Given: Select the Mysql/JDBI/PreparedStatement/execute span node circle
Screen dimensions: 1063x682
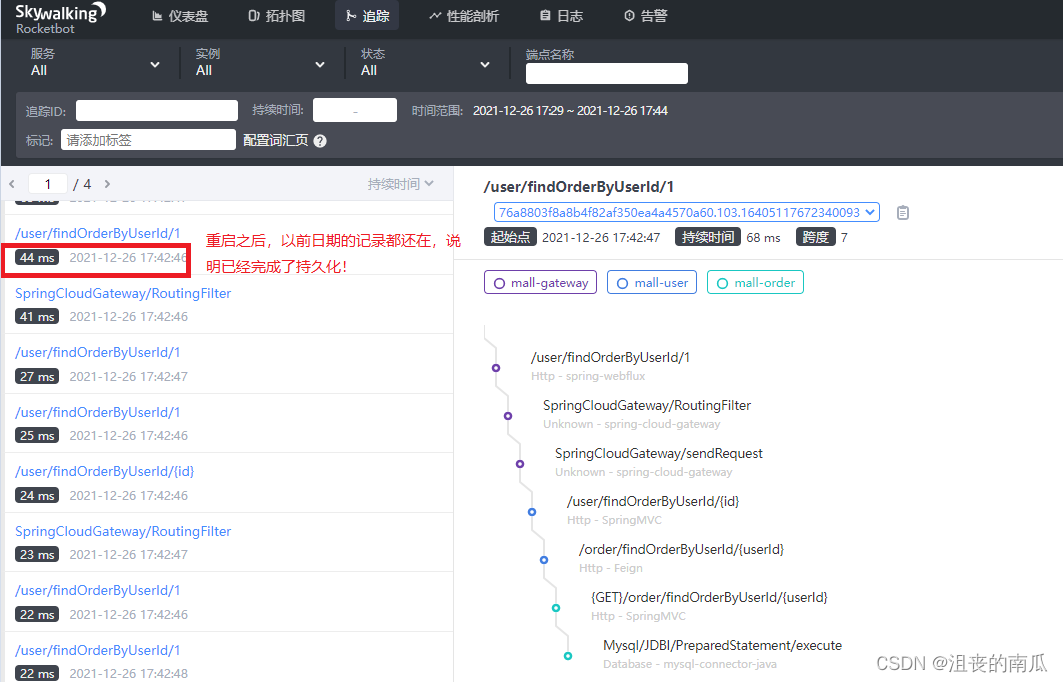Looking at the screenshot, I should [568, 656].
